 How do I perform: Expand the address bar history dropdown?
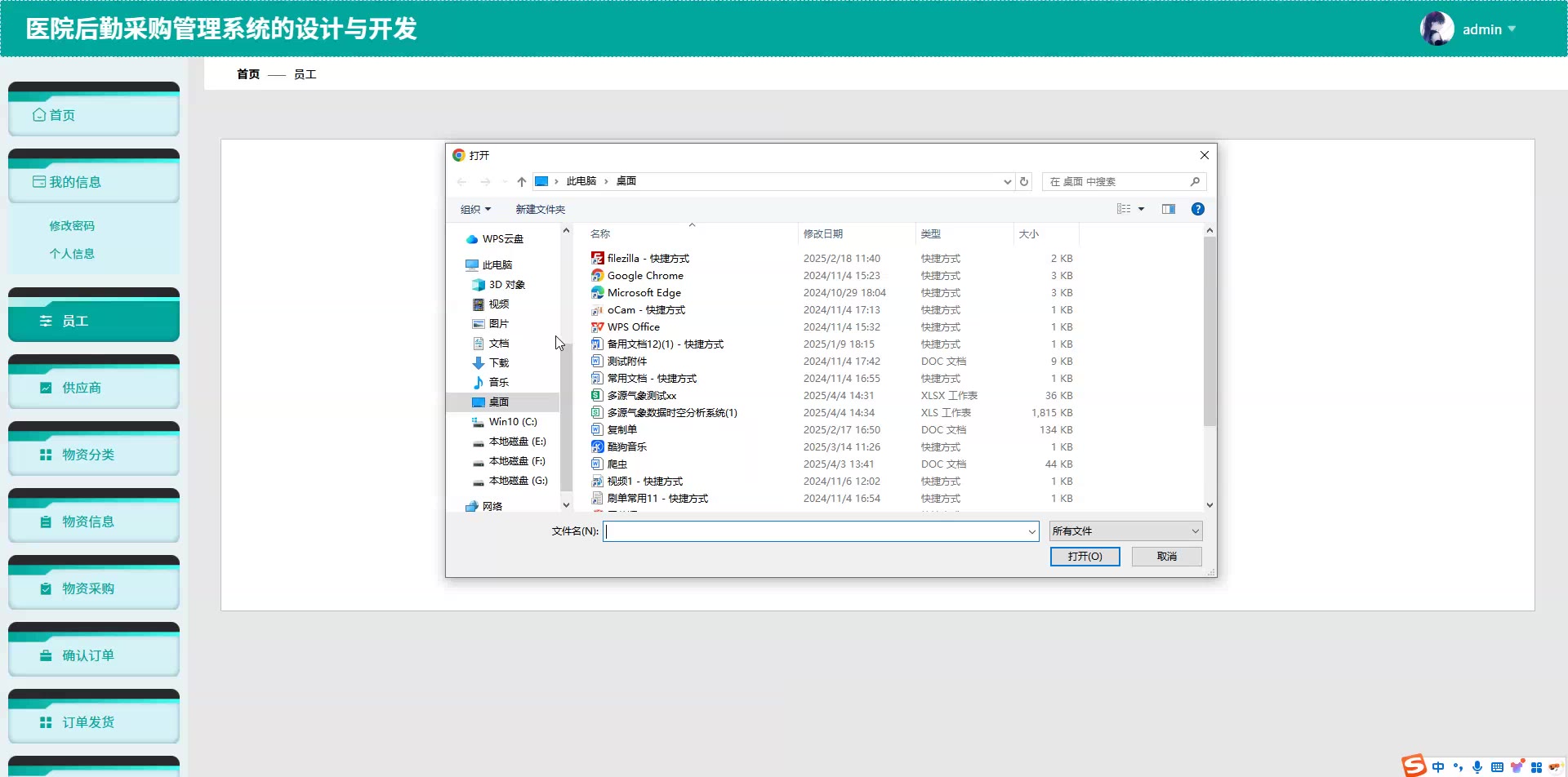(1007, 182)
